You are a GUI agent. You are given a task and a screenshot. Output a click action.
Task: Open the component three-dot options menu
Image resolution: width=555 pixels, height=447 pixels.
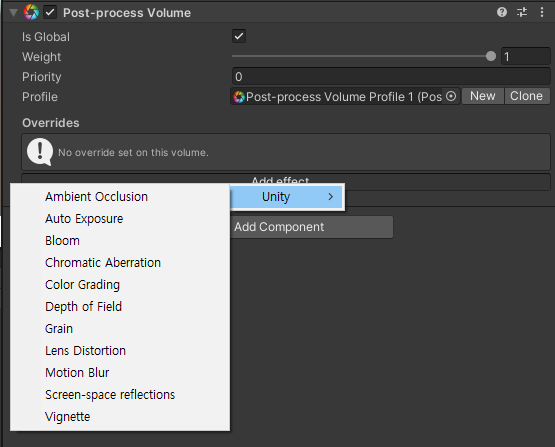[x=542, y=12]
